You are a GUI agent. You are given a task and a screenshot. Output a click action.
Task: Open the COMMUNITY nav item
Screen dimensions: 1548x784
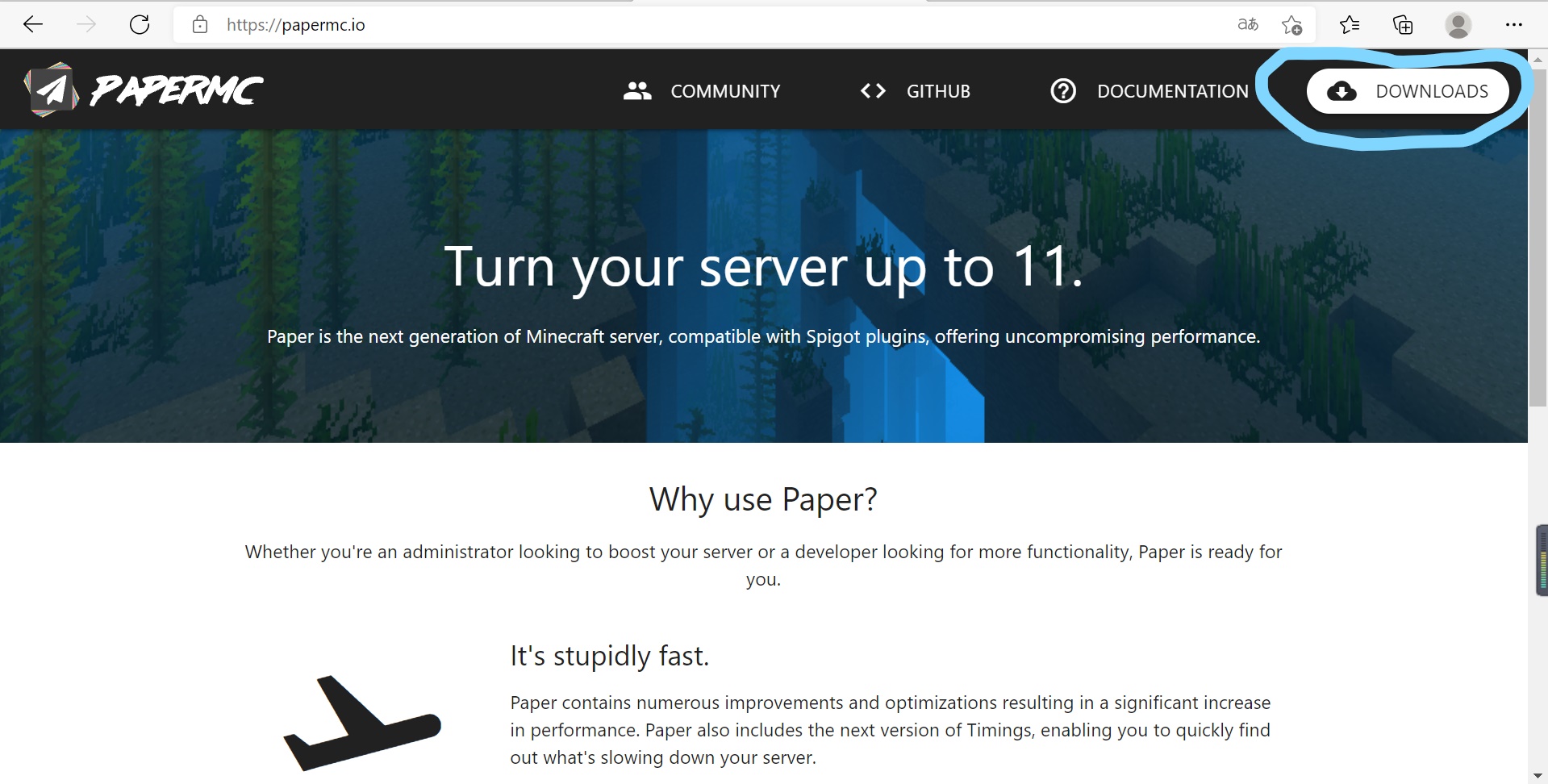[702, 91]
